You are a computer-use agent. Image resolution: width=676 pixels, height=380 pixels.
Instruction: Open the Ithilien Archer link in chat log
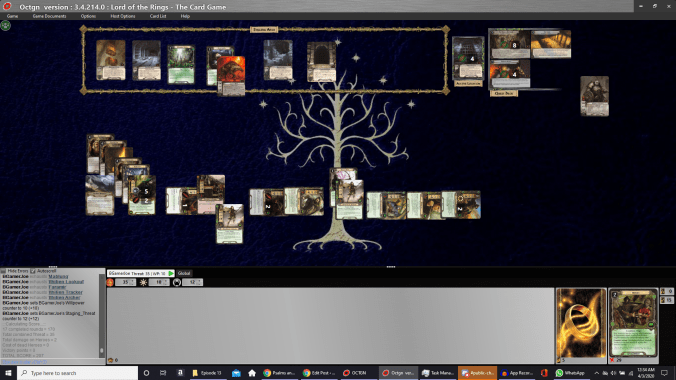coord(64,297)
